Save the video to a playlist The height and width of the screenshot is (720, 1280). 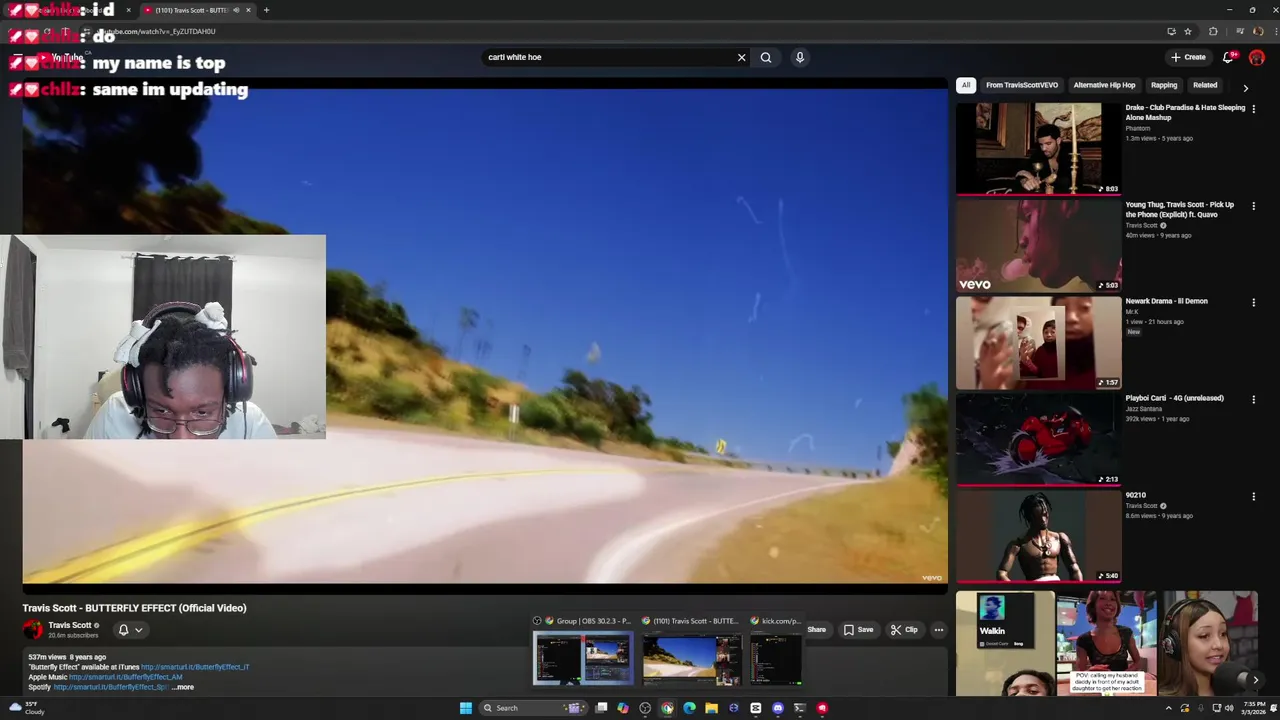pyautogui.click(x=859, y=630)
